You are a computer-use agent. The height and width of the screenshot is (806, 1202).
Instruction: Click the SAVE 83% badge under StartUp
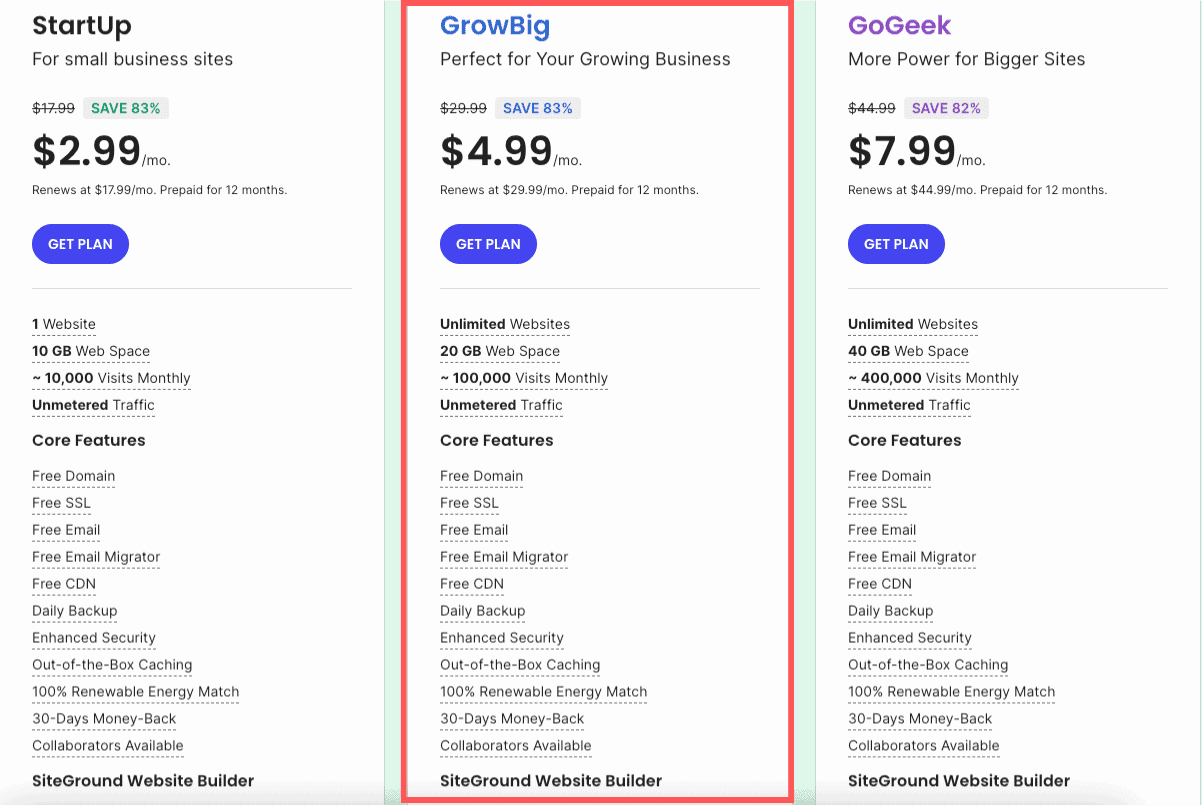125,108
